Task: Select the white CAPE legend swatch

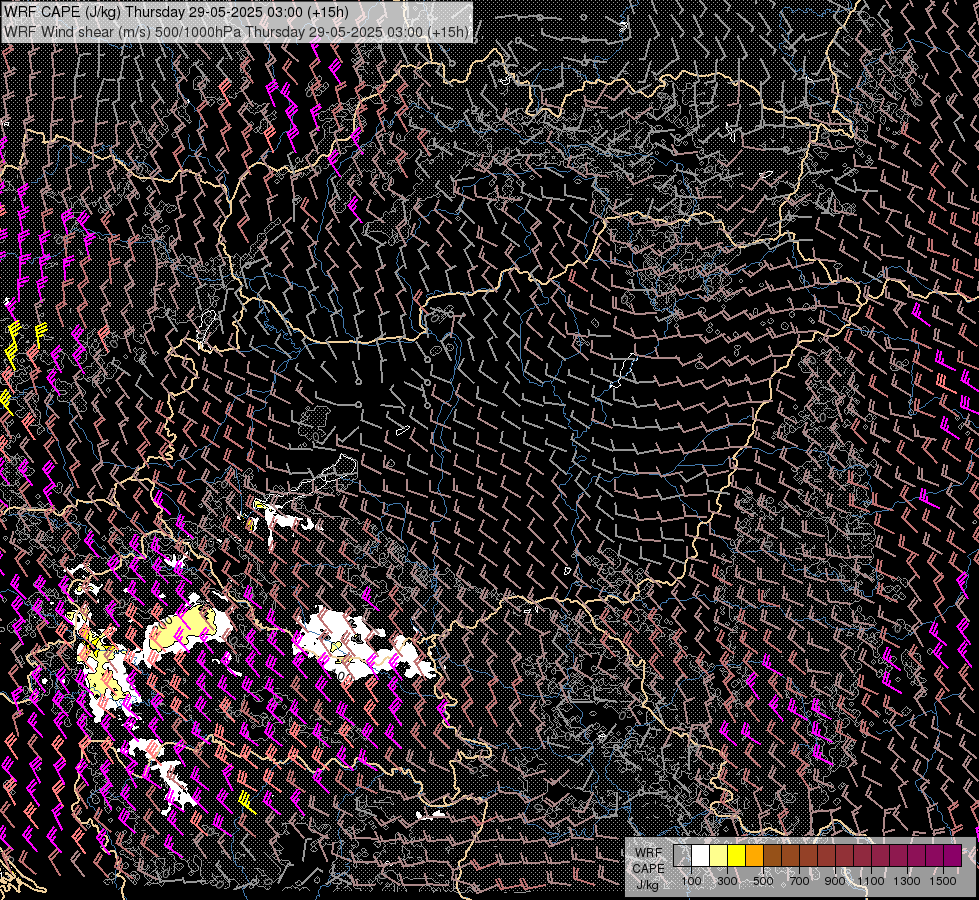Action: (x=701, y=855)
